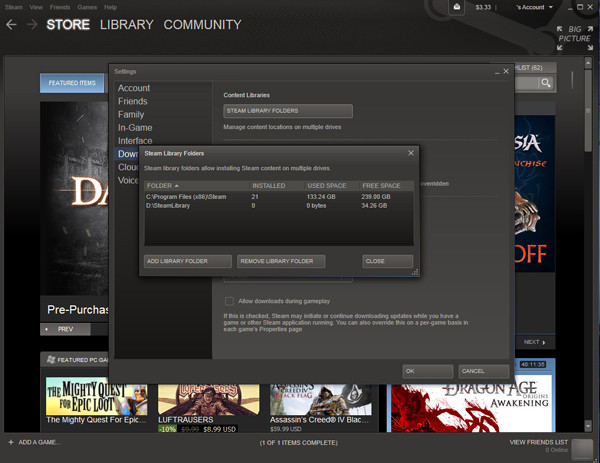
Task: Switch to the LIBRARY tab
Action: pos(125,24)
